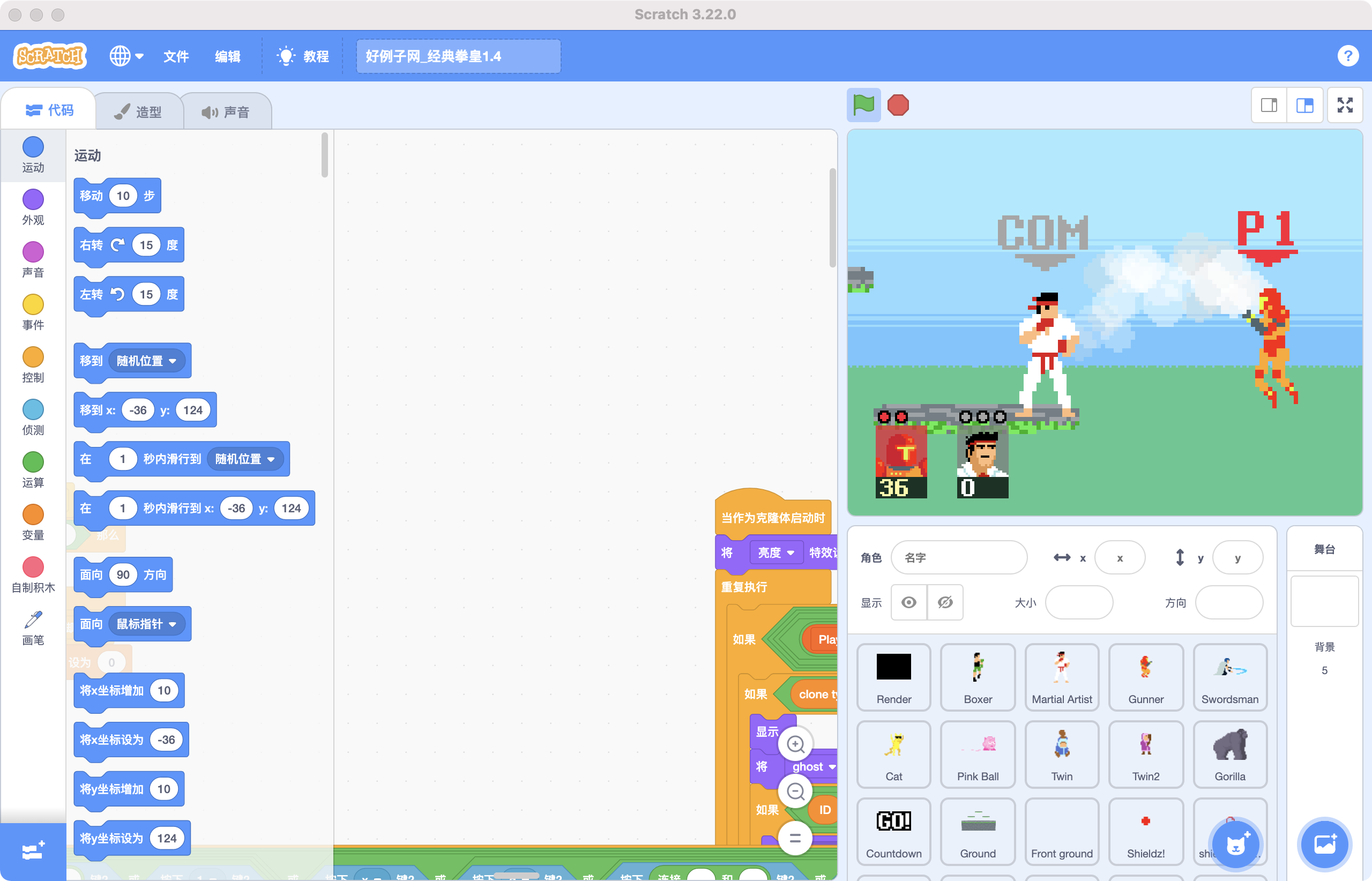Select the Shieldz! sprite
The width and height of the screenshot is (1372, 881).
1146,832
